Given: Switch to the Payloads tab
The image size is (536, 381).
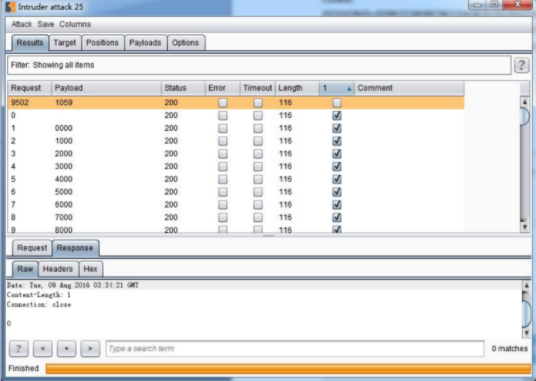Looking at the screenshot, I should pyautogui.click(x=145, y=43).
